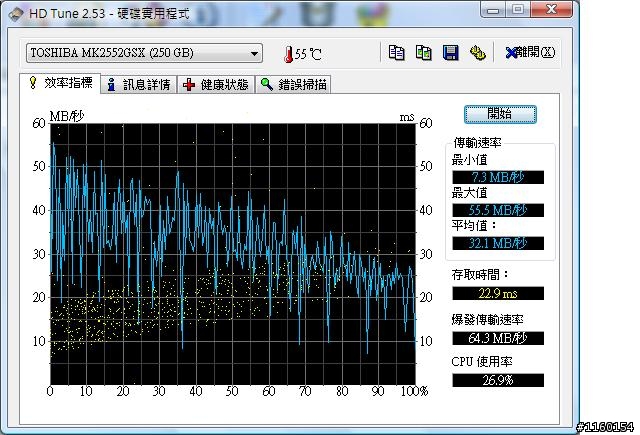
Task: Click the 傳輸速率 group label
Action: tap(477, 143)
